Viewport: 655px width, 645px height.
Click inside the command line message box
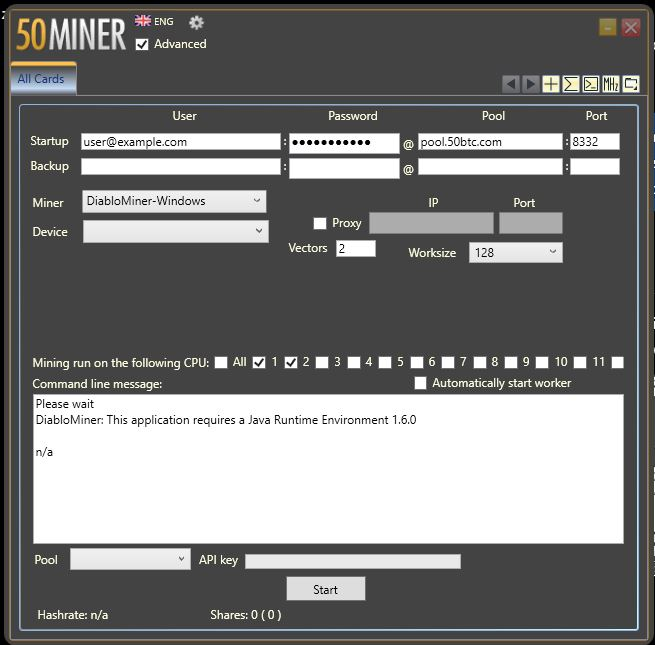point(328,469)
